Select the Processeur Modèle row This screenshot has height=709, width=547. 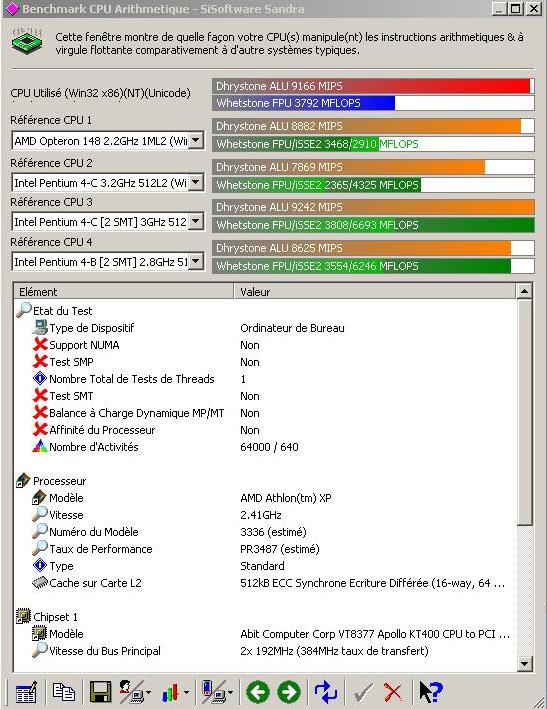(x=265, y=498)
